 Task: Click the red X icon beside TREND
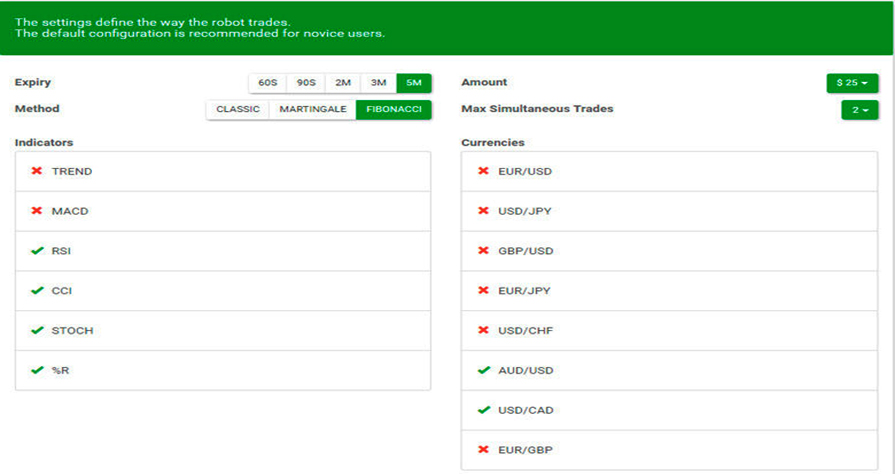point(37,171)
